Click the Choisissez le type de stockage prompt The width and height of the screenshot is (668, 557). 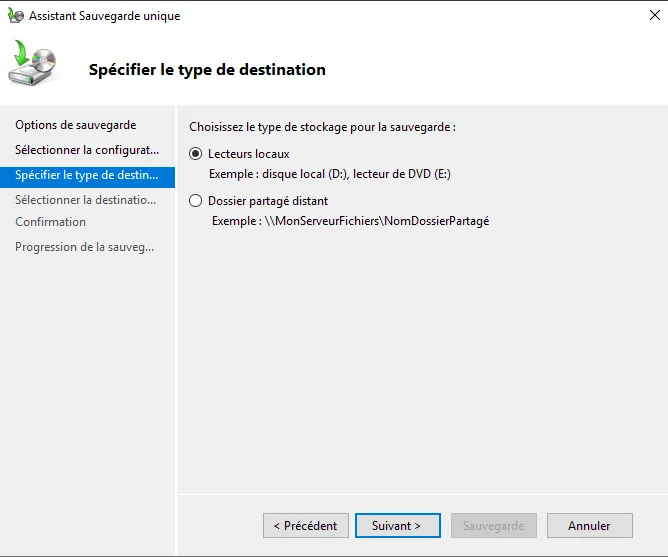click(322, 127)
